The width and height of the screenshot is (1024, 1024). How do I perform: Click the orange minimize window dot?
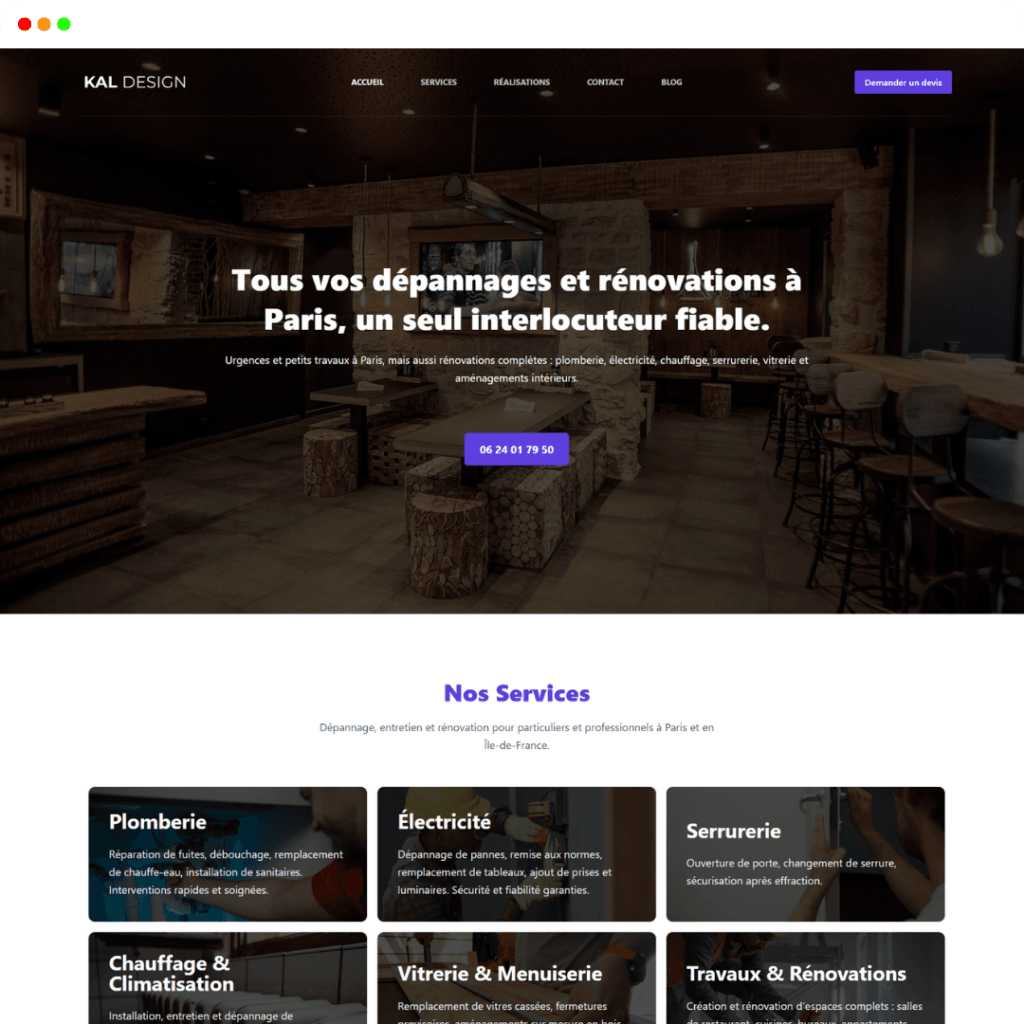[44, 24]
